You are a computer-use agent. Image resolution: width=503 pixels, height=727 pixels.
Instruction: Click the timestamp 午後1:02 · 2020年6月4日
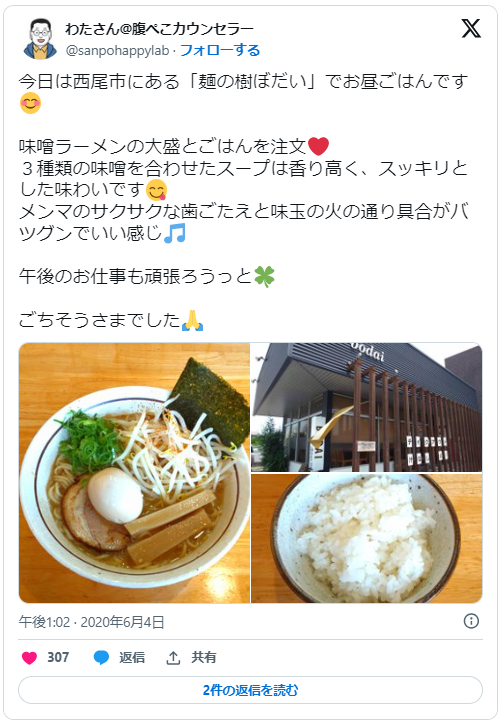(91, 622)
